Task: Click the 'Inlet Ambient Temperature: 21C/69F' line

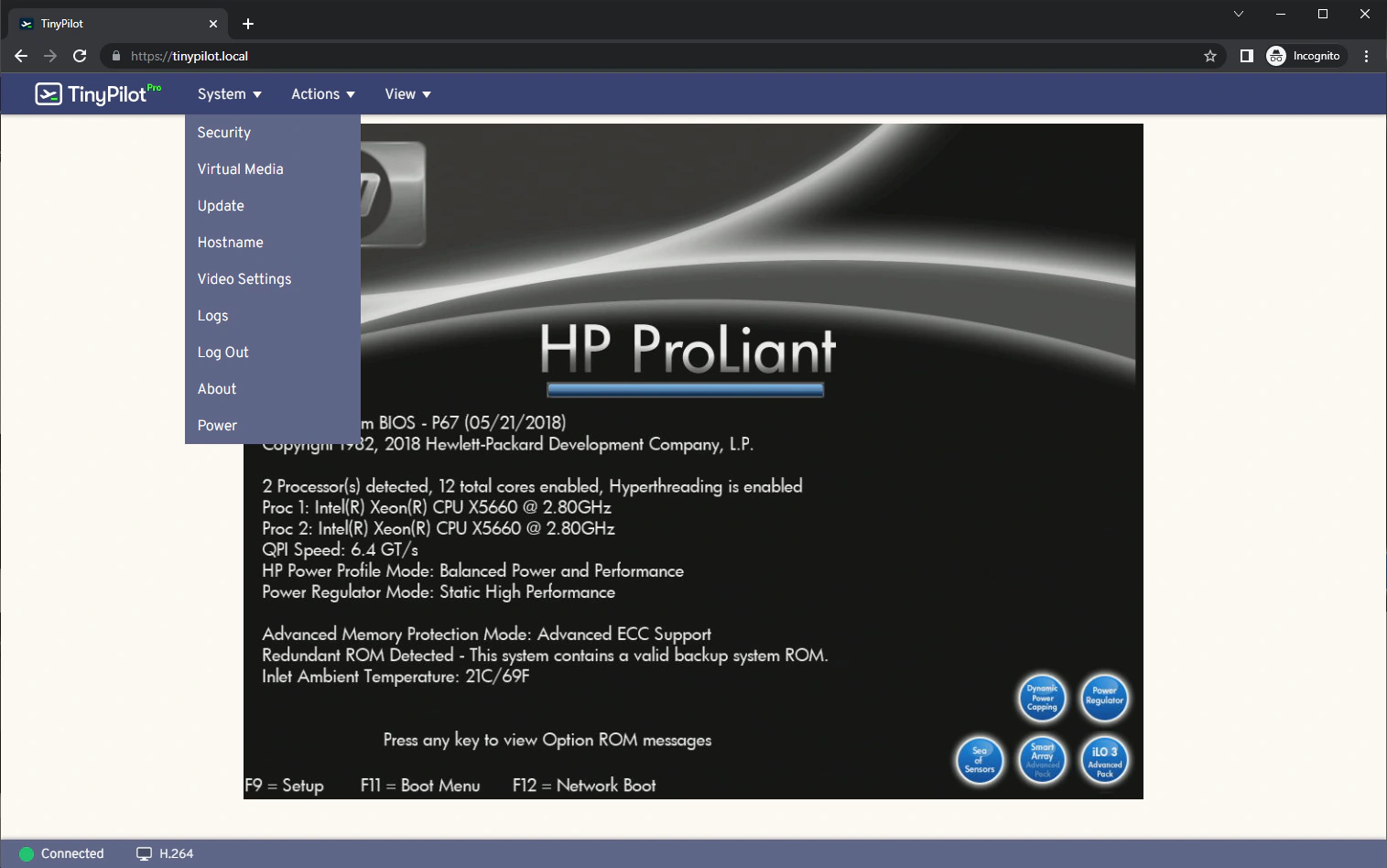Action: (x=396, y=677)
